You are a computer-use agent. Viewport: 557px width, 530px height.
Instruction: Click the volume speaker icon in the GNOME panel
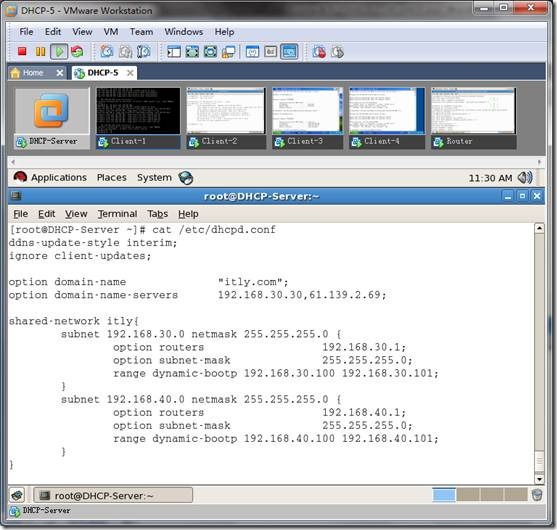pyautogui.click(x=525, y=177)
